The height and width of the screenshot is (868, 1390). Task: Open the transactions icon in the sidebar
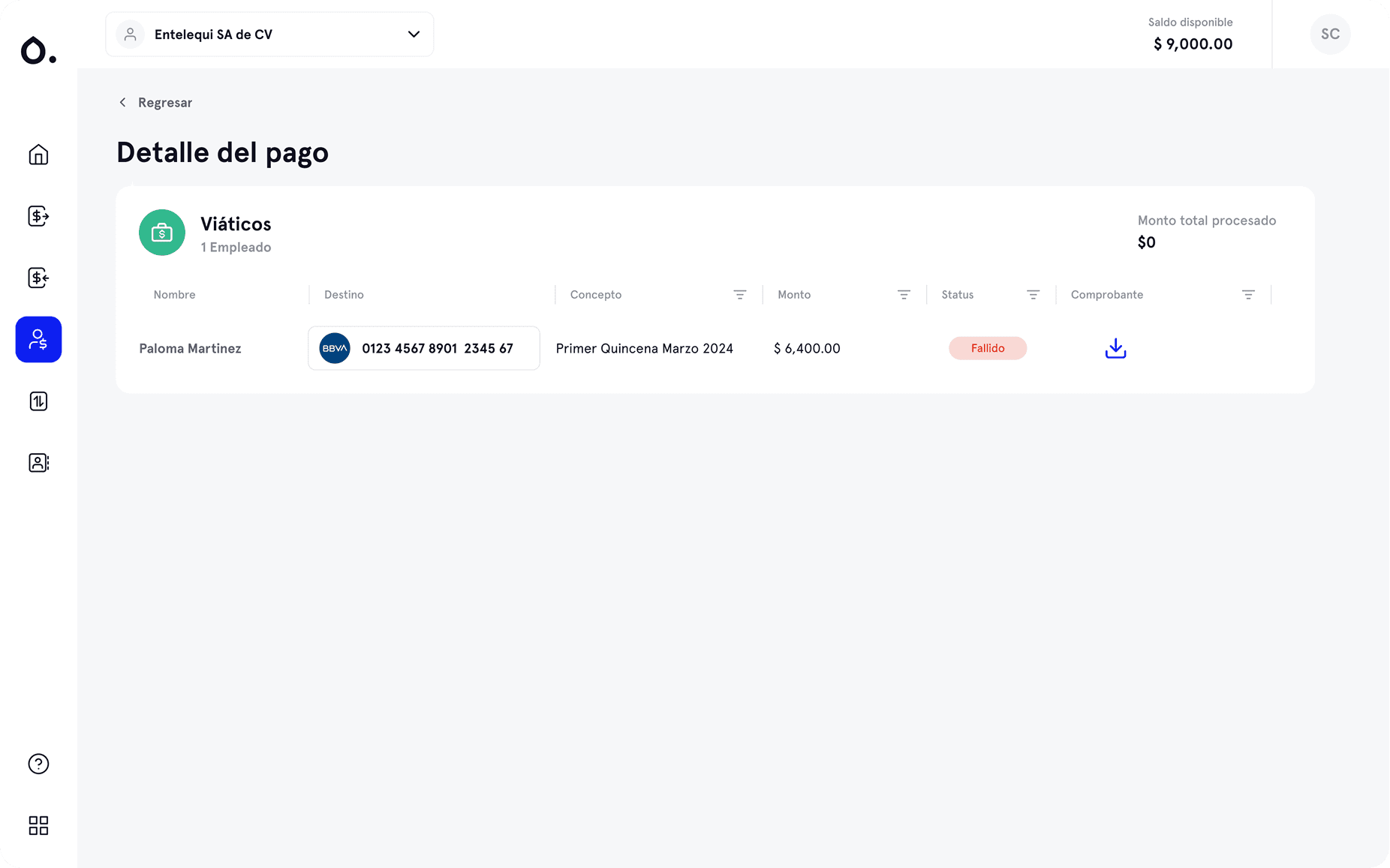38,401
